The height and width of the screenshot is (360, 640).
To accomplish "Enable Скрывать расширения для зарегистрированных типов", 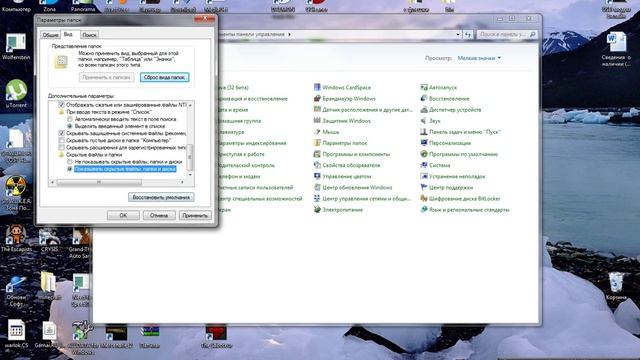I will [62, 147].
